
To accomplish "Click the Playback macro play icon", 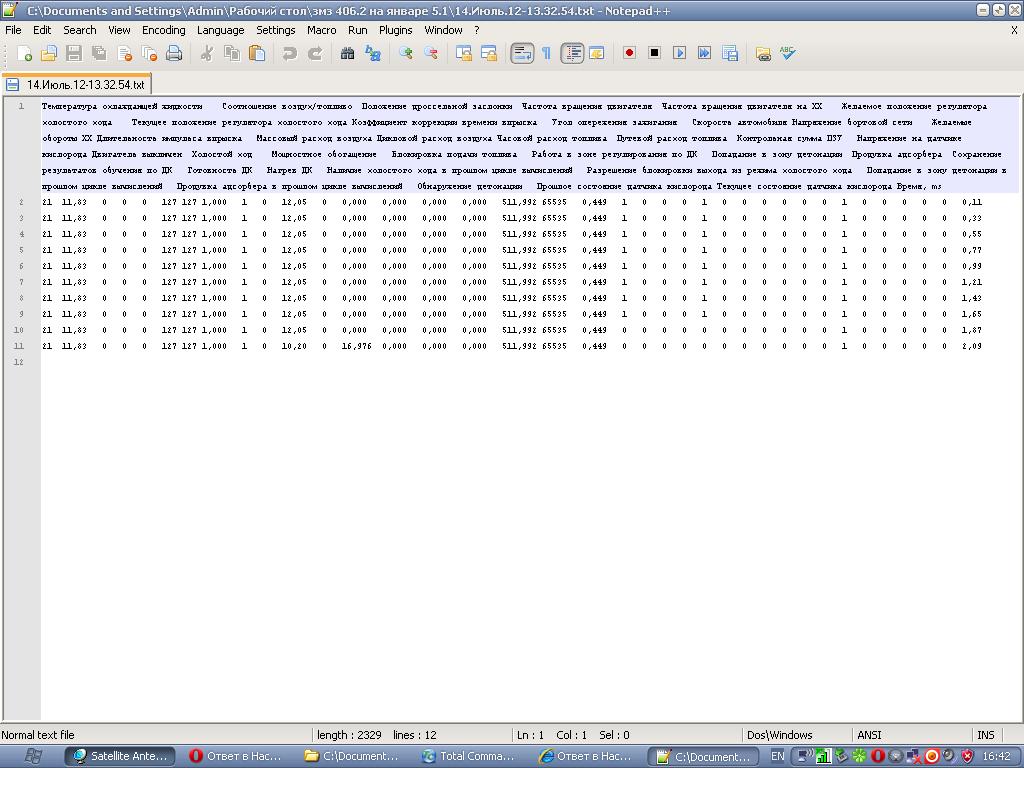I will (679, 54).
